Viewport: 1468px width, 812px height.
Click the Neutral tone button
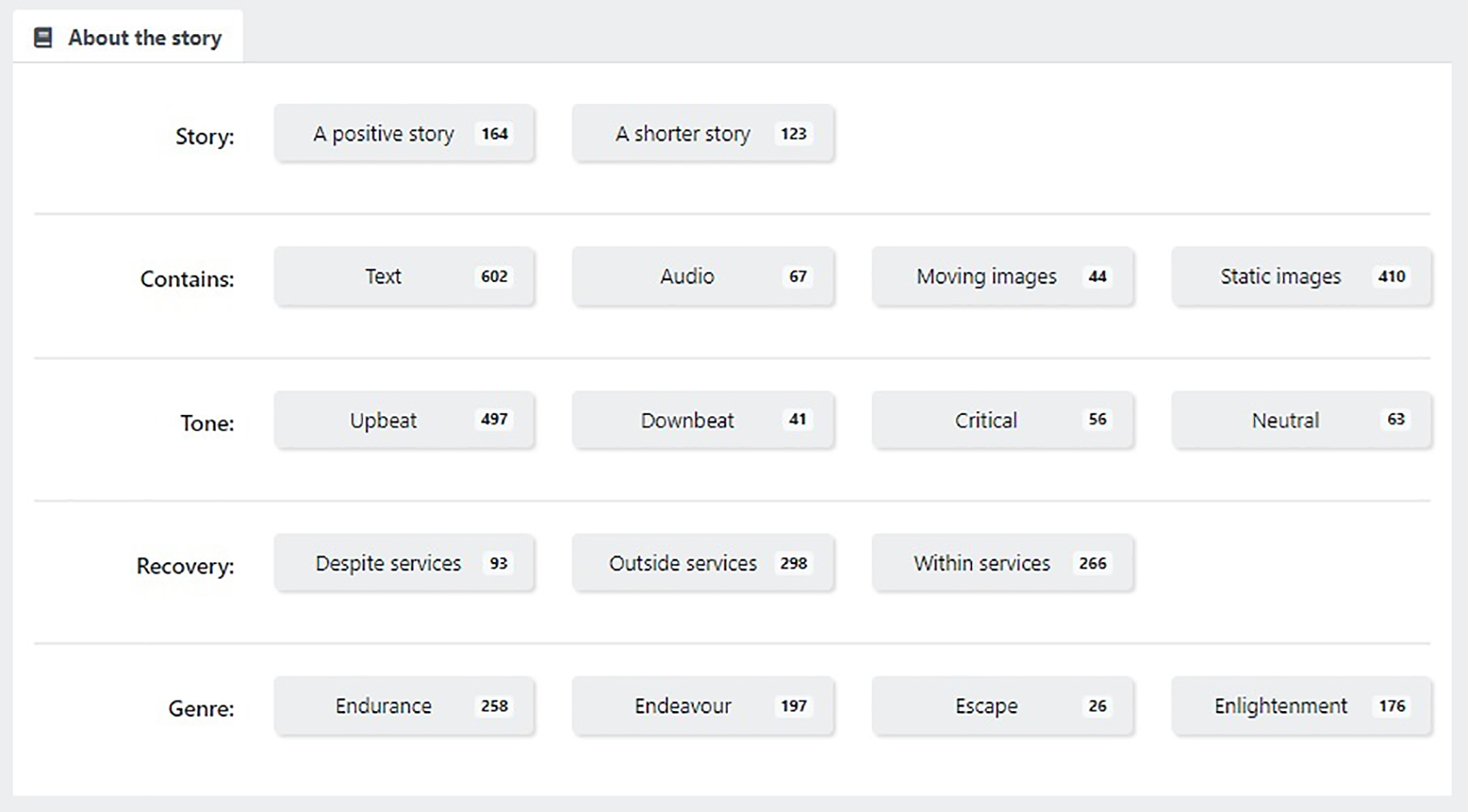[1302, 420]
